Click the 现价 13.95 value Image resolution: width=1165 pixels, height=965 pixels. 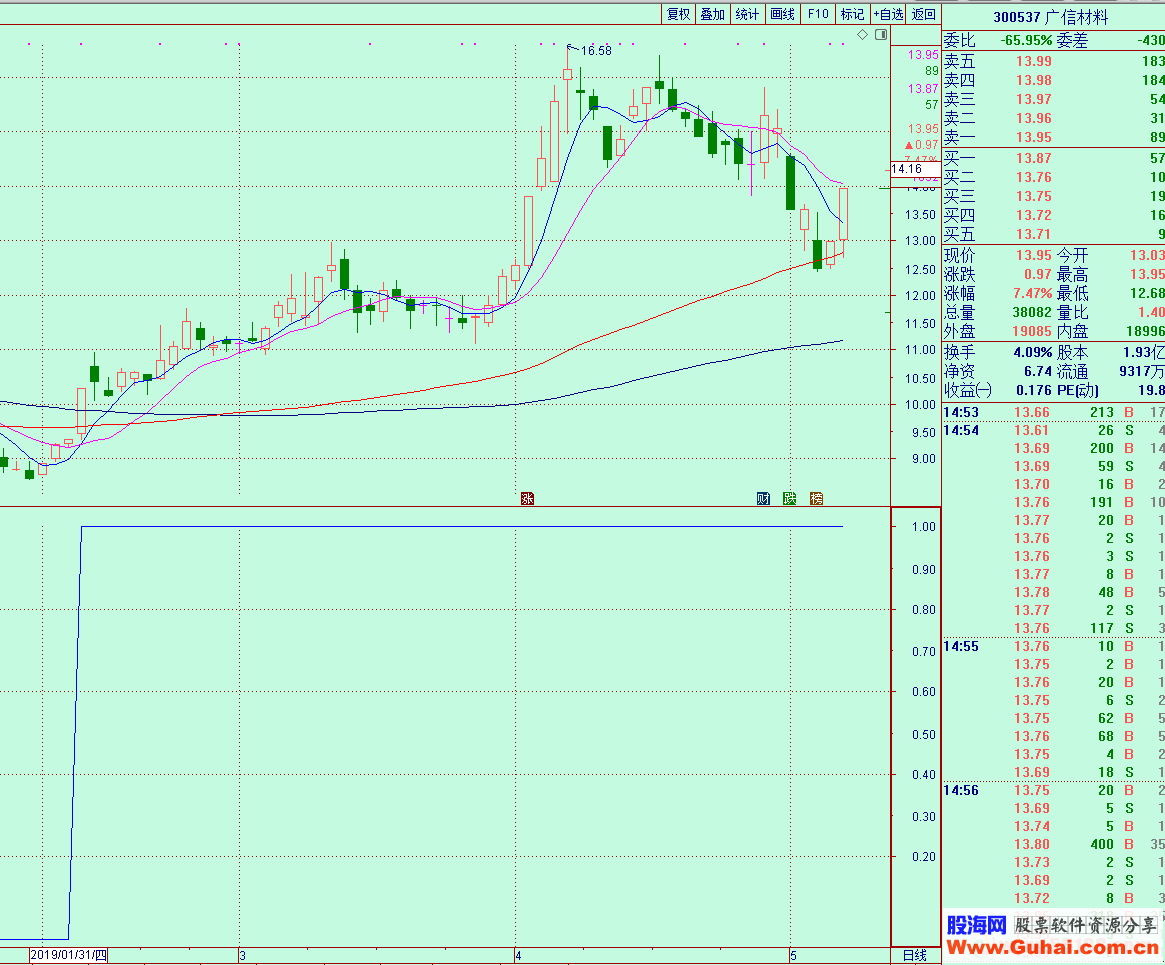pyautogui.click(x=1033, y=256)
